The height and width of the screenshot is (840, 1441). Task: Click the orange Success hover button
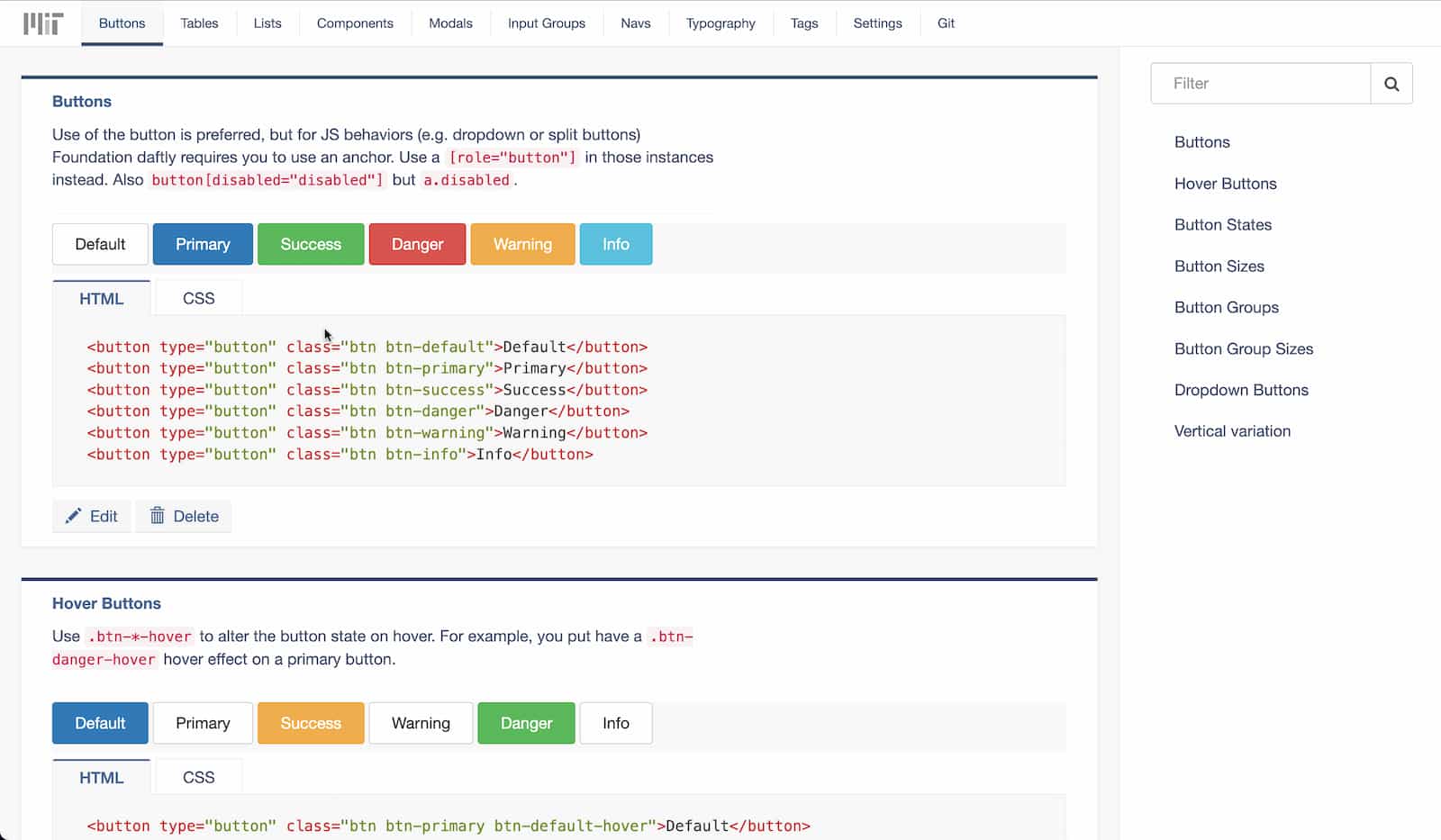pyautogui.click(x=311, y=723)
